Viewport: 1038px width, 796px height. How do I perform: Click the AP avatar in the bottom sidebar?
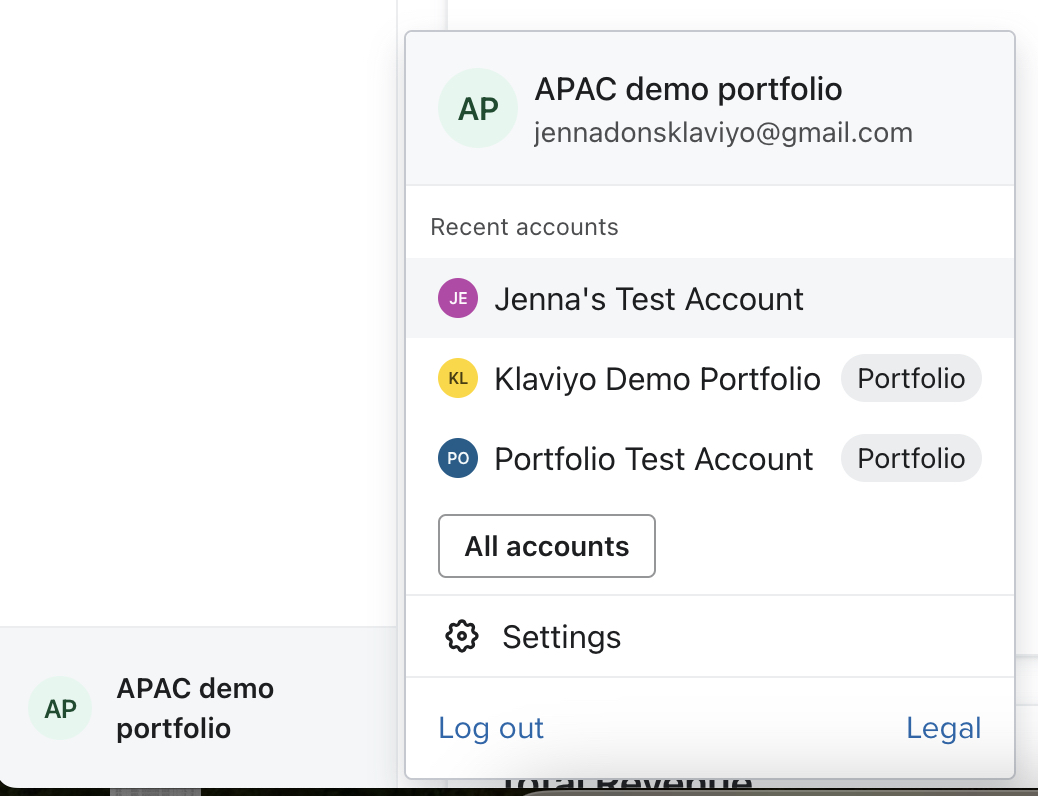tap(60, 708)
